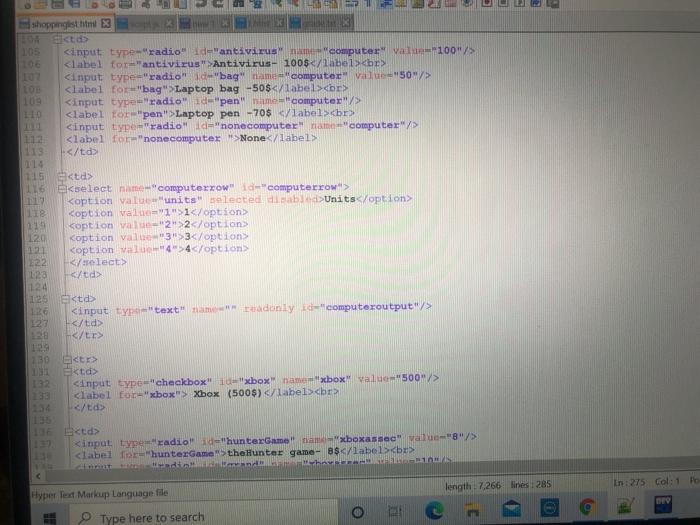The width and height of the screenshot is (700, 525).
Task: Click the Xbox (500$) label line
Action: click(x=206, y=394)
